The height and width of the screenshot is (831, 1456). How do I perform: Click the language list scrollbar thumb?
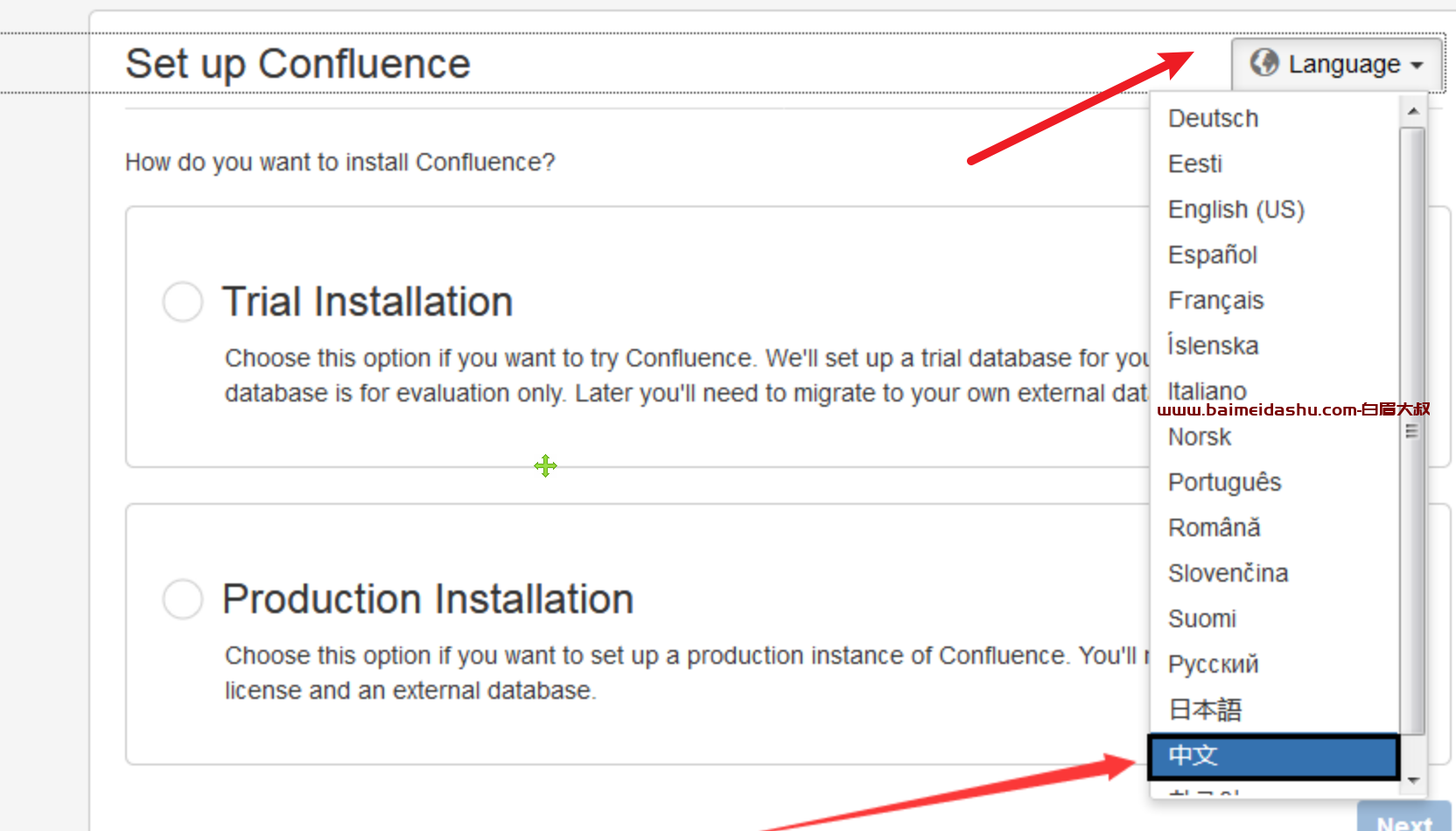pos(1412,430)
